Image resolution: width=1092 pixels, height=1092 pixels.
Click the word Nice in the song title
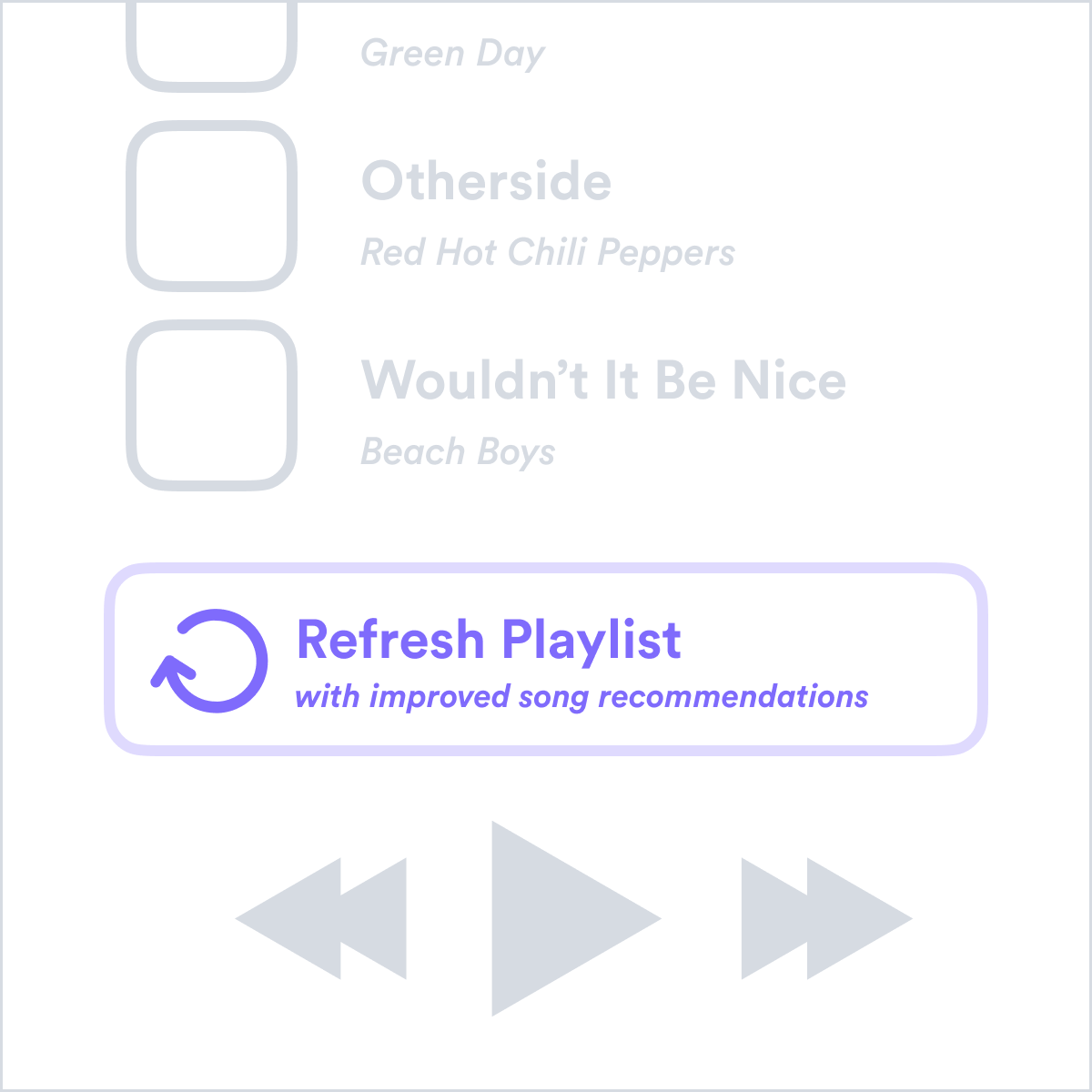pyautogui.click(x=790, y=380)
